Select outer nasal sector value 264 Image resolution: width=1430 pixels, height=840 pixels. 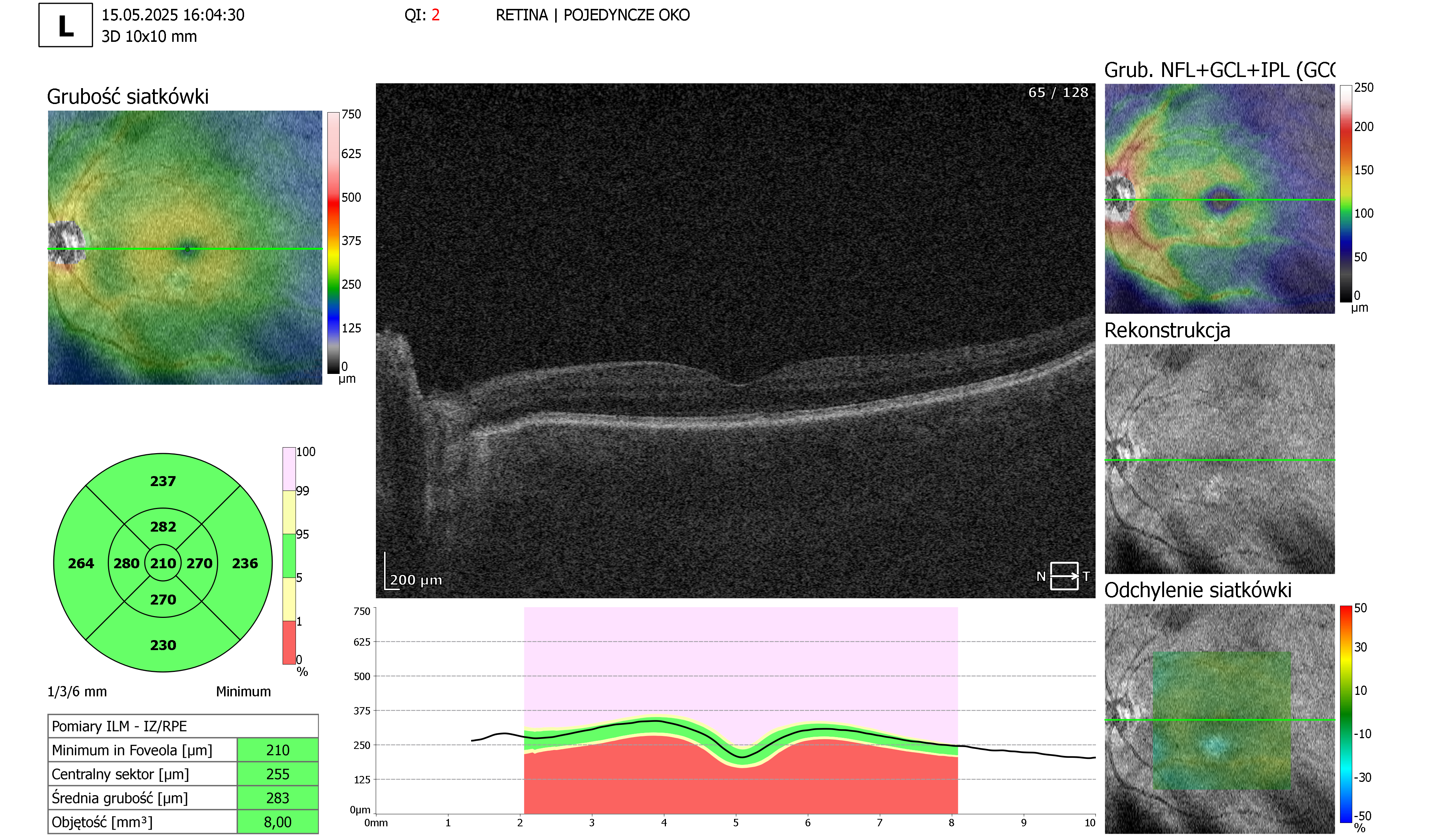[x=81, y=563]
